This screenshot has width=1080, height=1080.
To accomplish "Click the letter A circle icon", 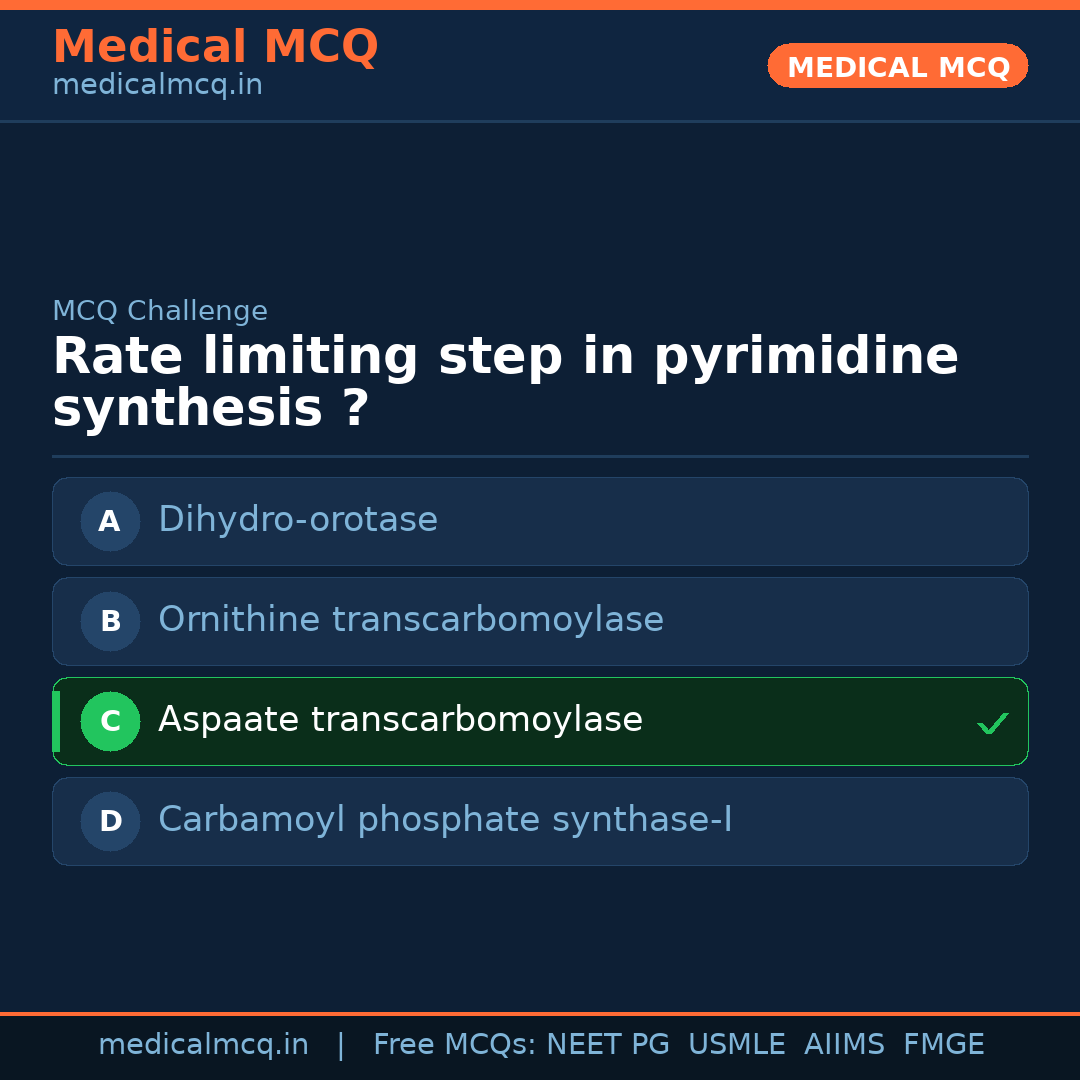I will point(110,521).
